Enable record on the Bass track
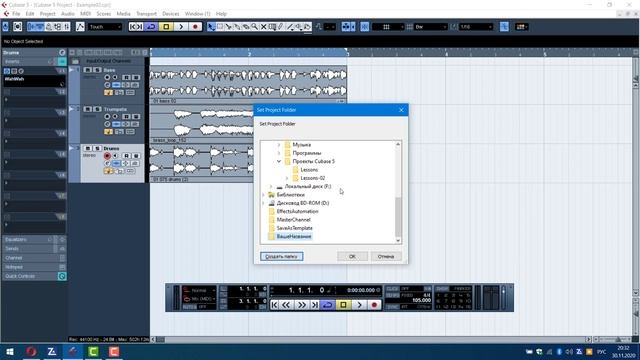This screenshot has width=640, height=360. point(107,77)
